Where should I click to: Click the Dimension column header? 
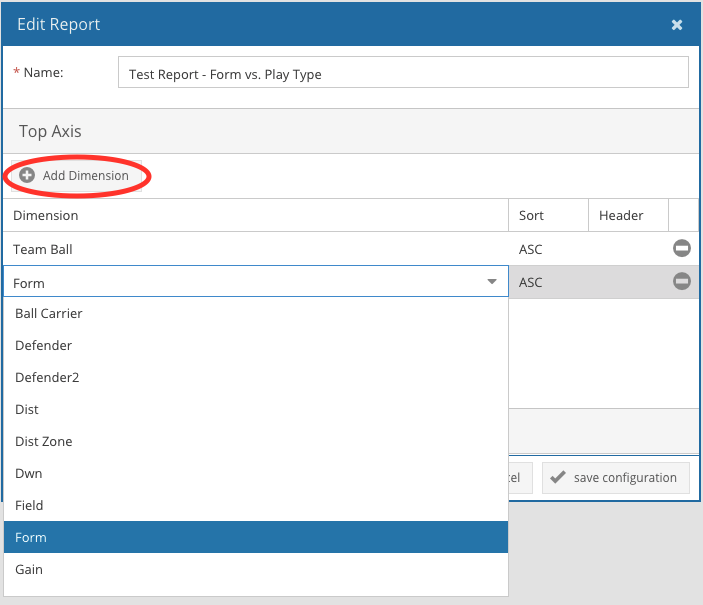pyautogui.click(x=256, y=215)
